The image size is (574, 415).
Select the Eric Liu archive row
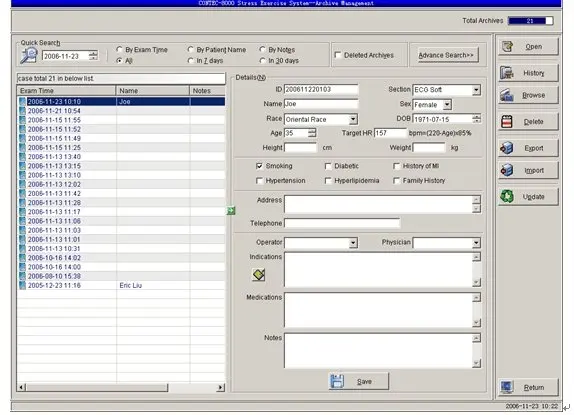point(121,285)
